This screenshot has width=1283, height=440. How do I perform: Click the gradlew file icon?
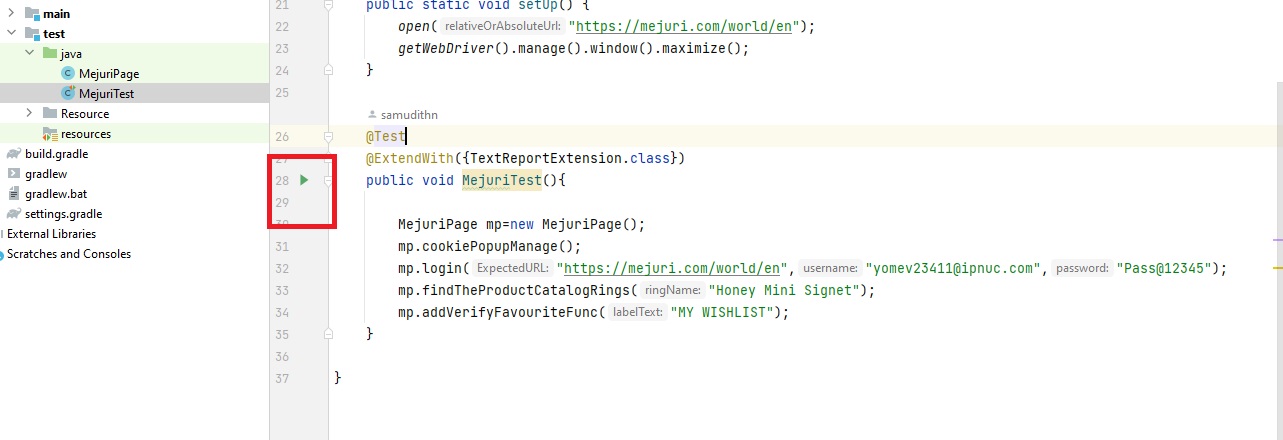(x=14, y=173)
